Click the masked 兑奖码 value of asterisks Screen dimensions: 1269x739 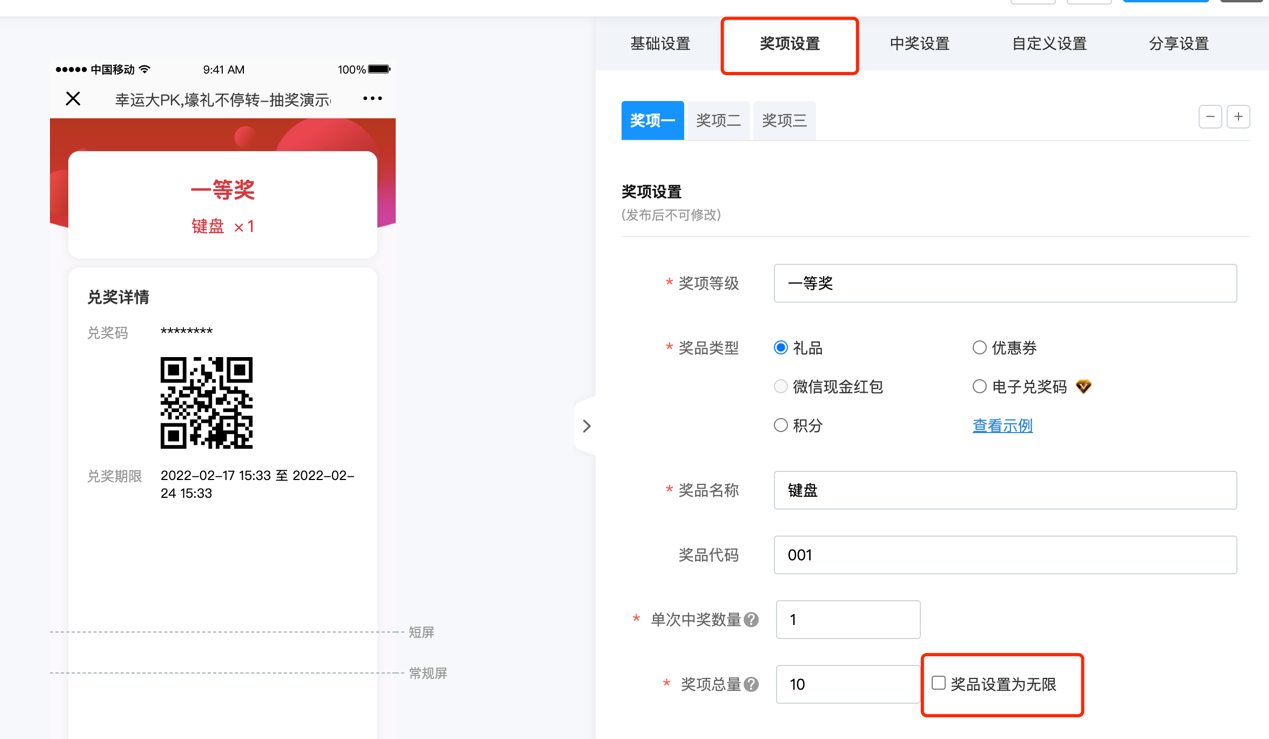[x=187, y=332]
